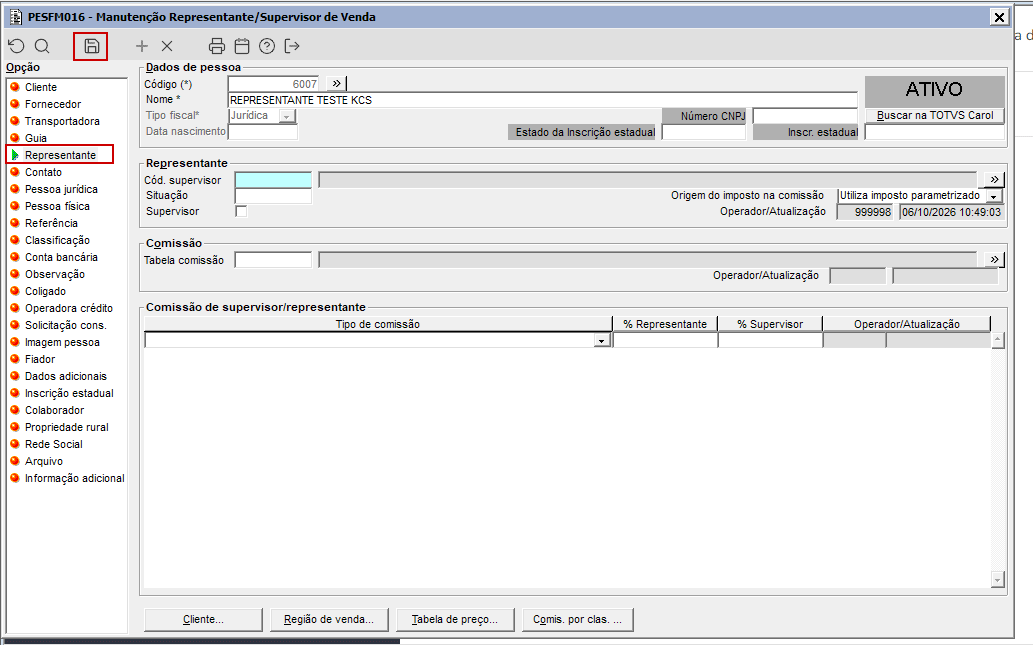Open the Código lookup arrow button

point(337,84)
